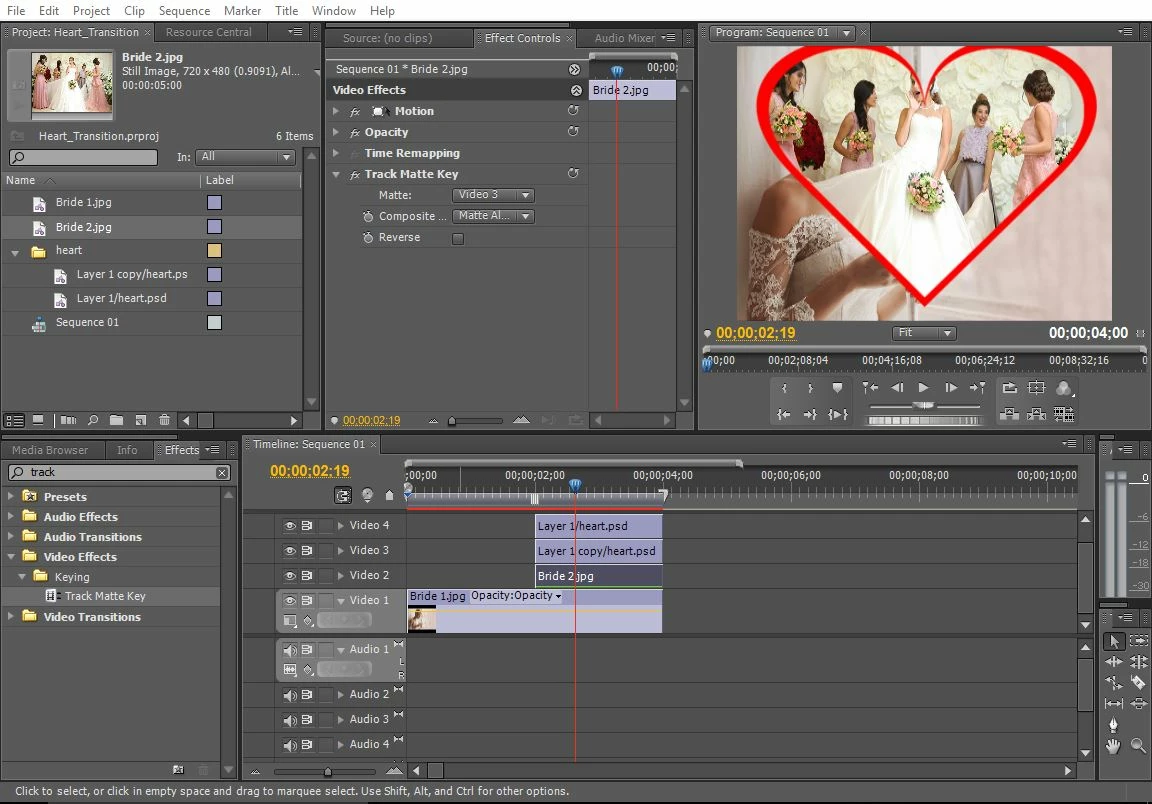The width and height of the screenshot is (1152, 804).
Task: Select the Rolling Edit tool
Action: (x=1138, y=661)
